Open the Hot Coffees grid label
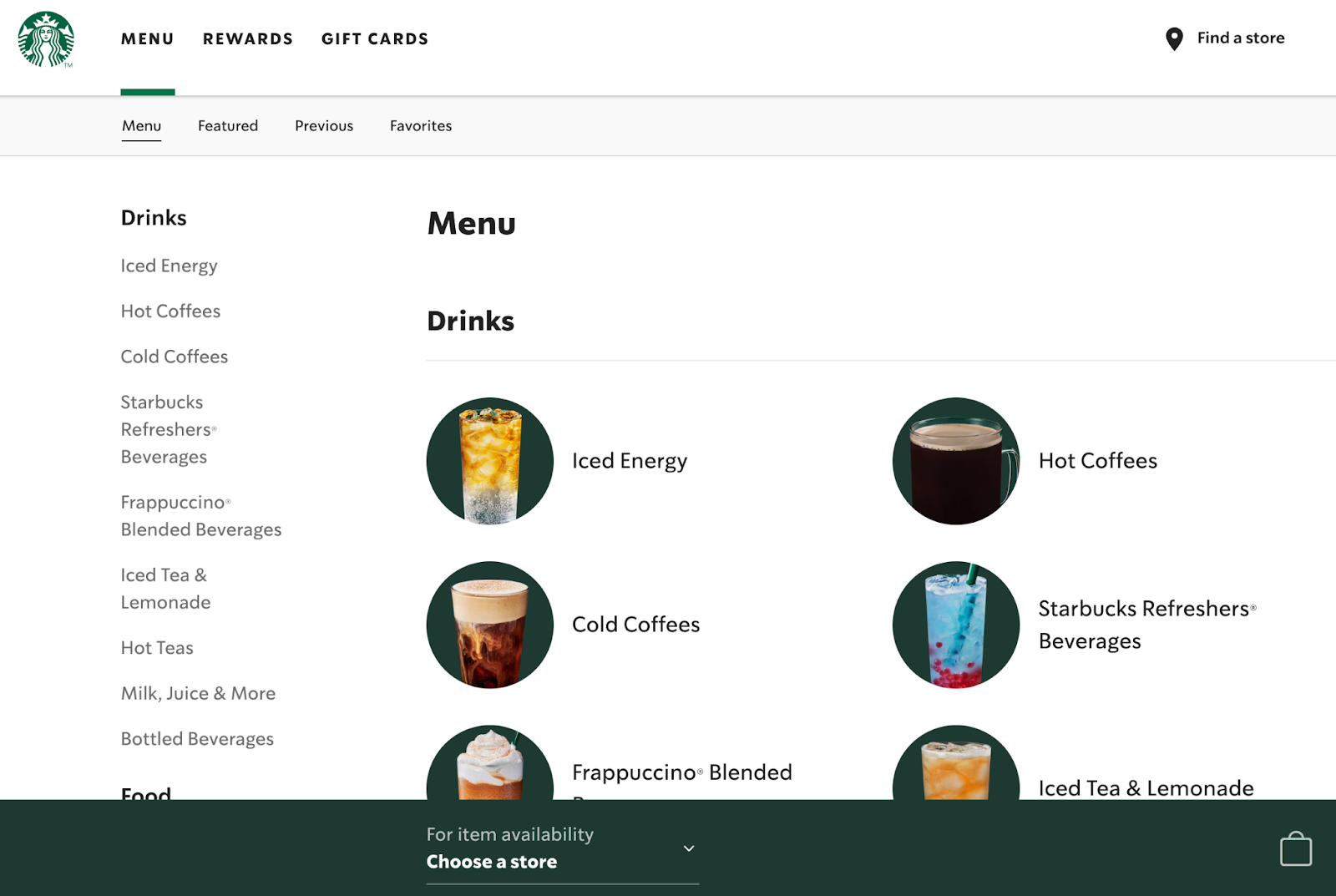1336x896 pixels. [1098, 461]
